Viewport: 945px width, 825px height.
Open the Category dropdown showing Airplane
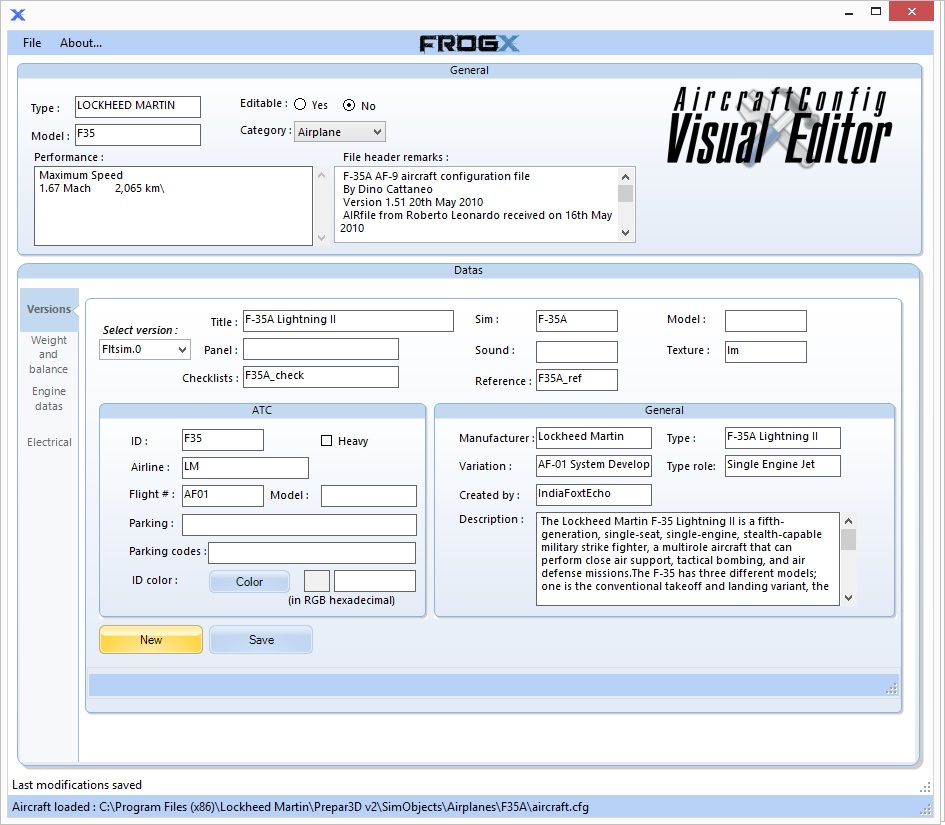click(x=340, y=131)
